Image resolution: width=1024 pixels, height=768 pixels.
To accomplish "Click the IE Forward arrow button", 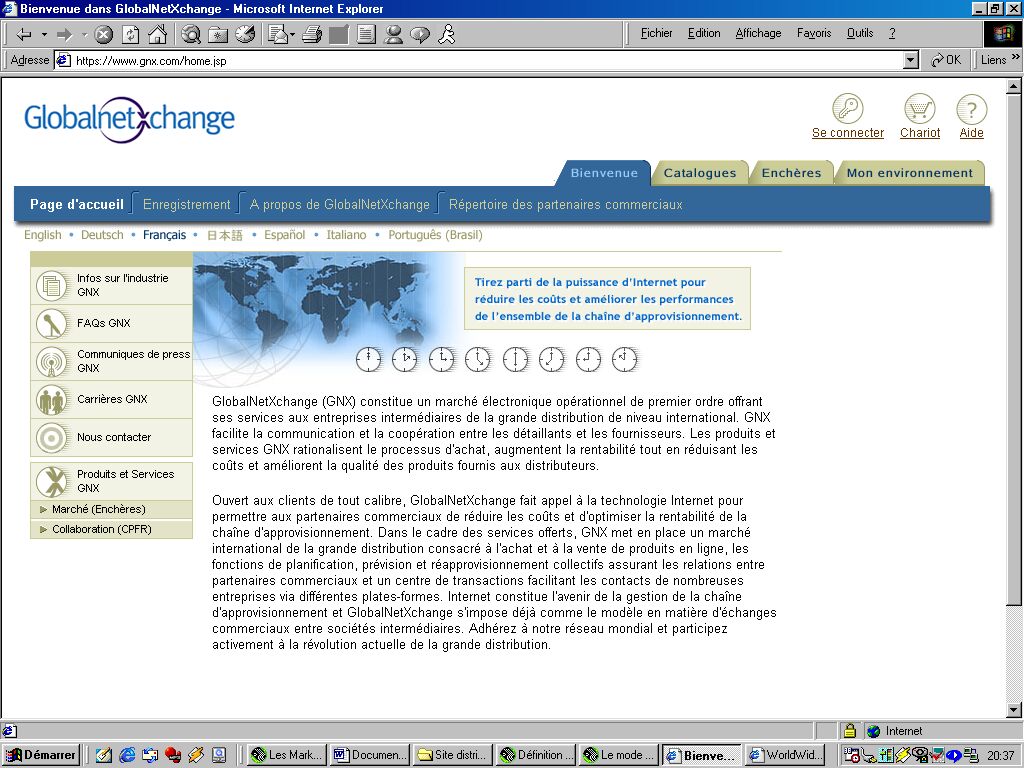I will [64, 35].
